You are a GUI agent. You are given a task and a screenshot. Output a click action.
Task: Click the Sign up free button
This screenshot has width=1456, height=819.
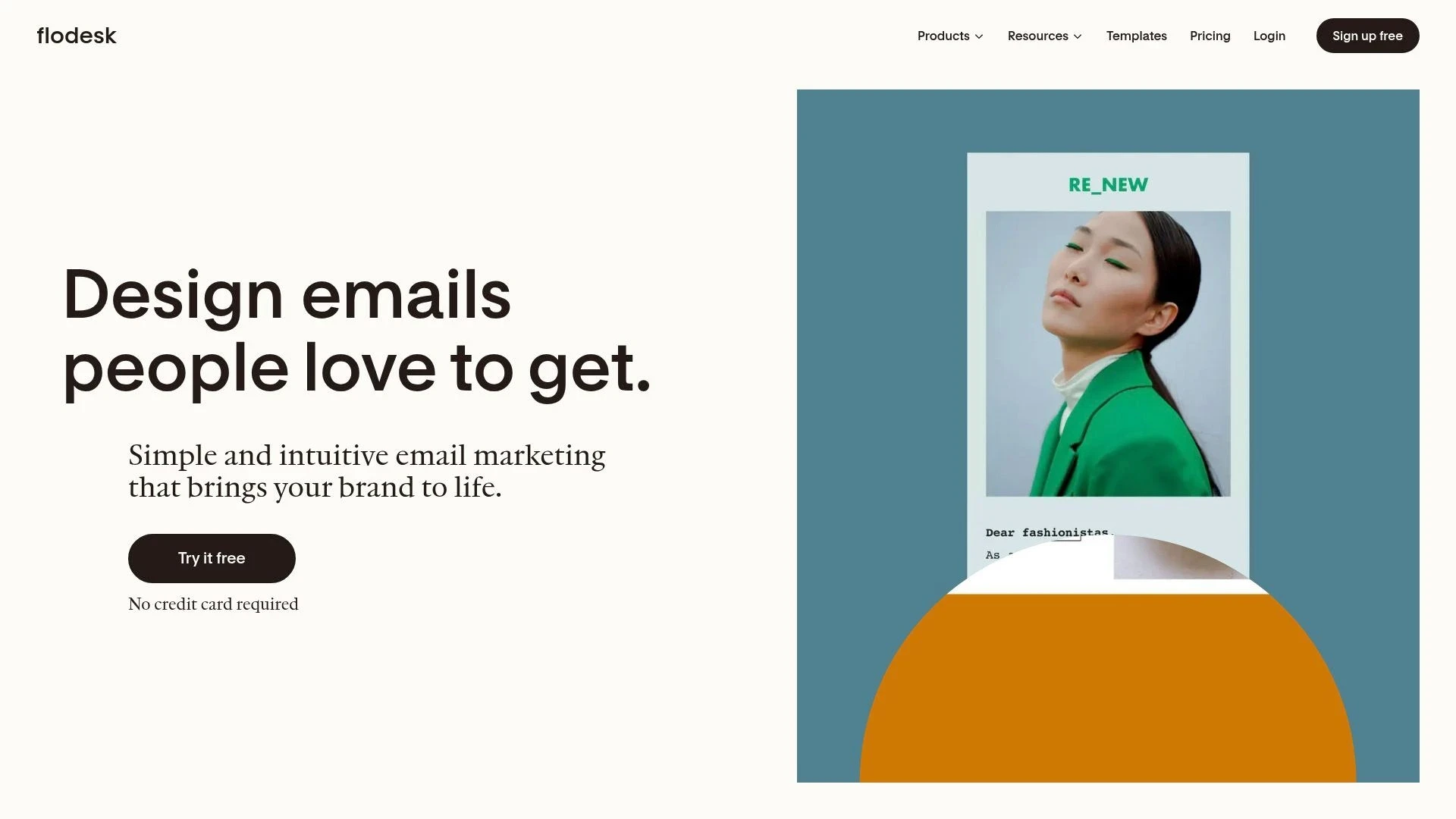click(1367, 35)
